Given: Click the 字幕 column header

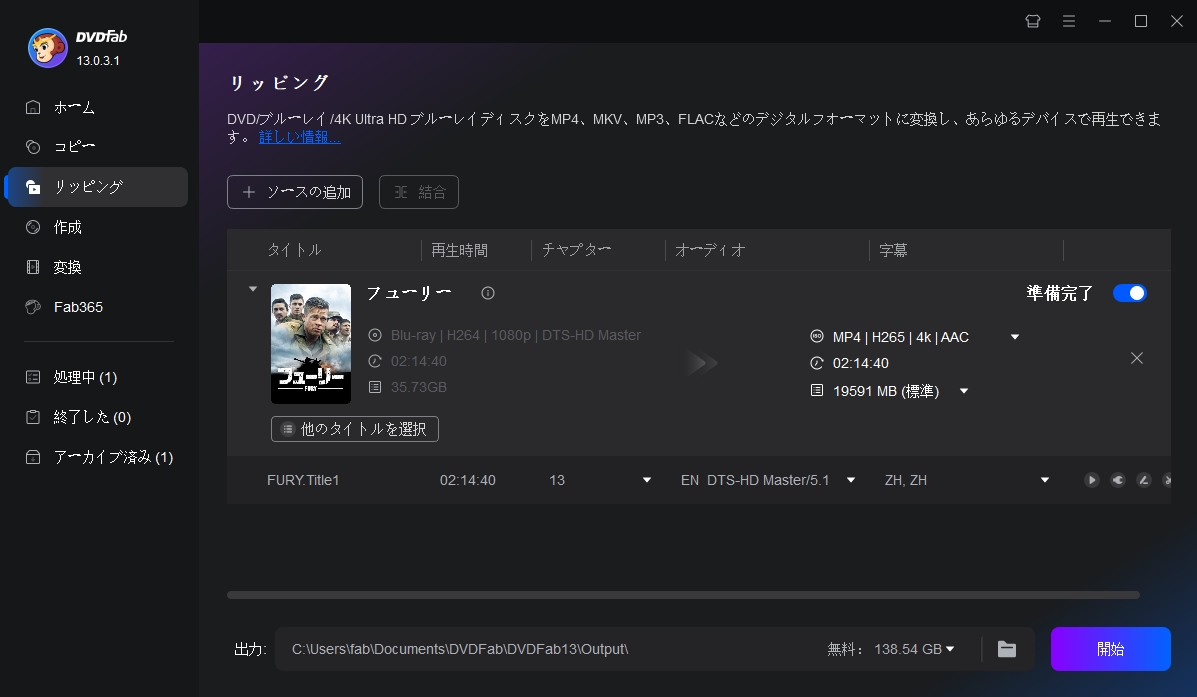Looking at the screenshot, I should [x=893, y=250].
